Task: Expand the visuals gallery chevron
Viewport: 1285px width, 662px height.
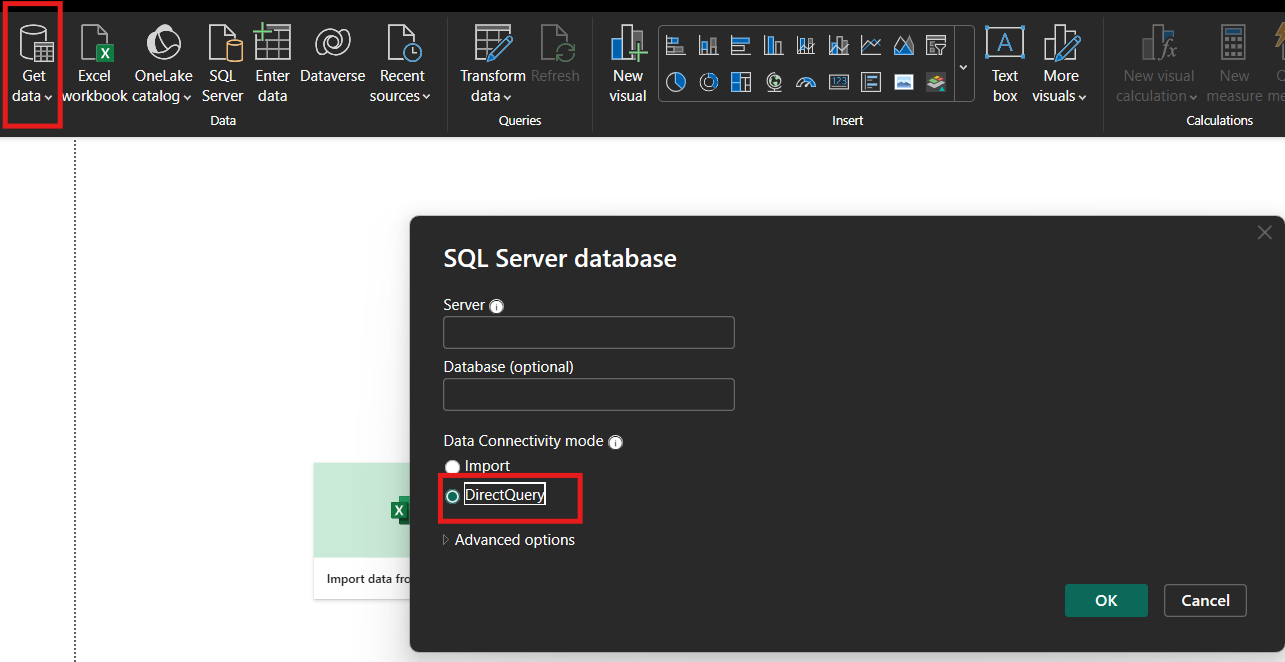Action: 963,67
